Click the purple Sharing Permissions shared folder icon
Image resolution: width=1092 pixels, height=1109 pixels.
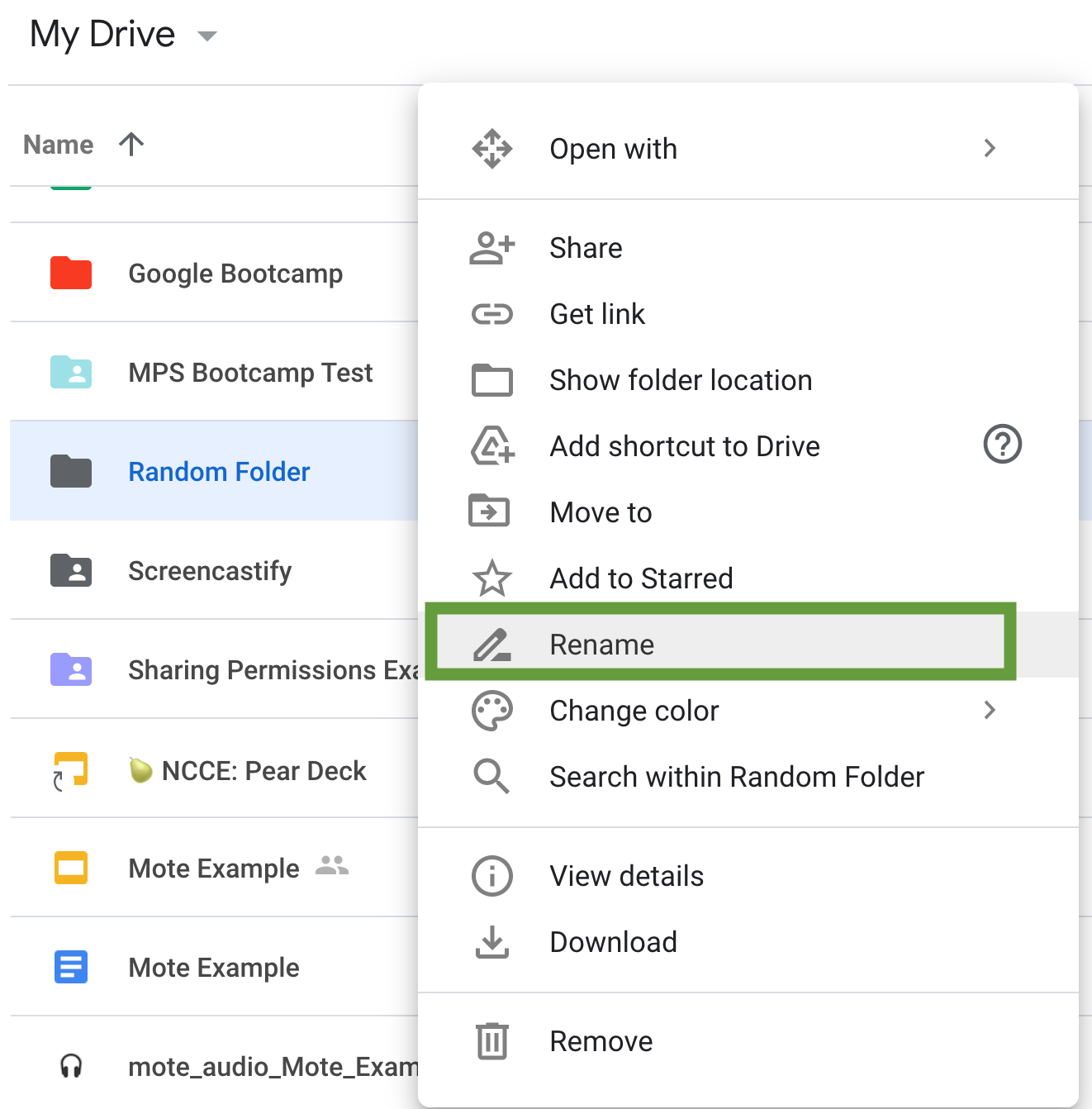[71, 669]
